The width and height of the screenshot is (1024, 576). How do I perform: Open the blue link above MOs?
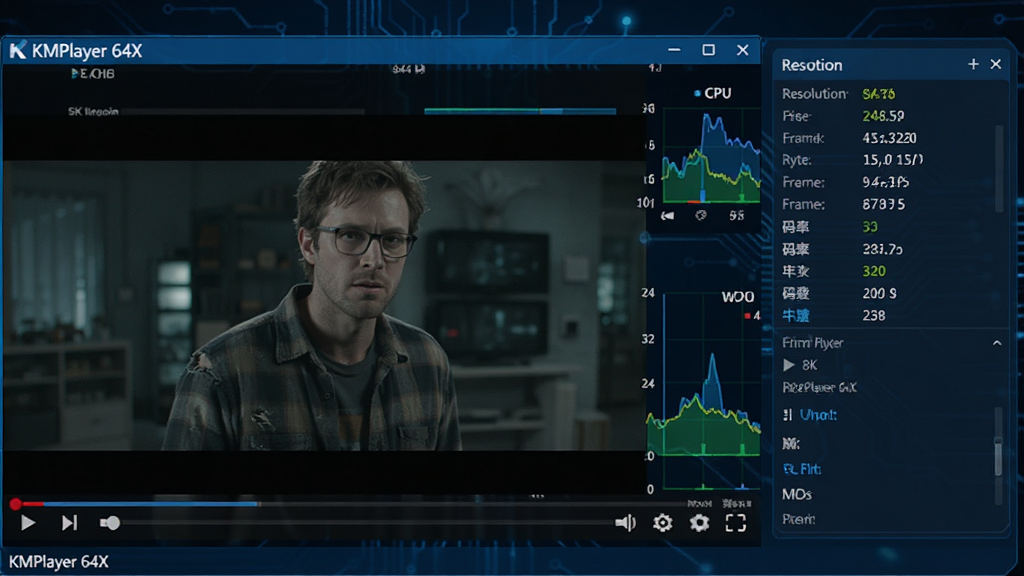coord(801,469)
